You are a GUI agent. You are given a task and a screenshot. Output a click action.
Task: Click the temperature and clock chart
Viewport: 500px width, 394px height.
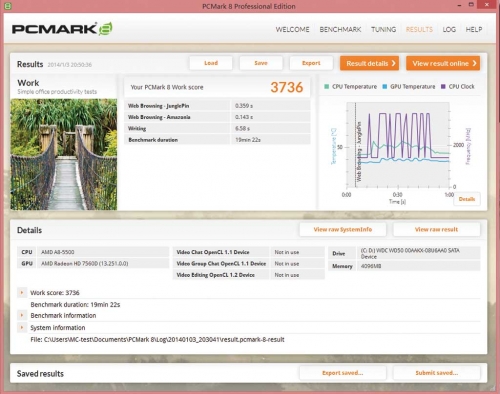tap(398, 146)
